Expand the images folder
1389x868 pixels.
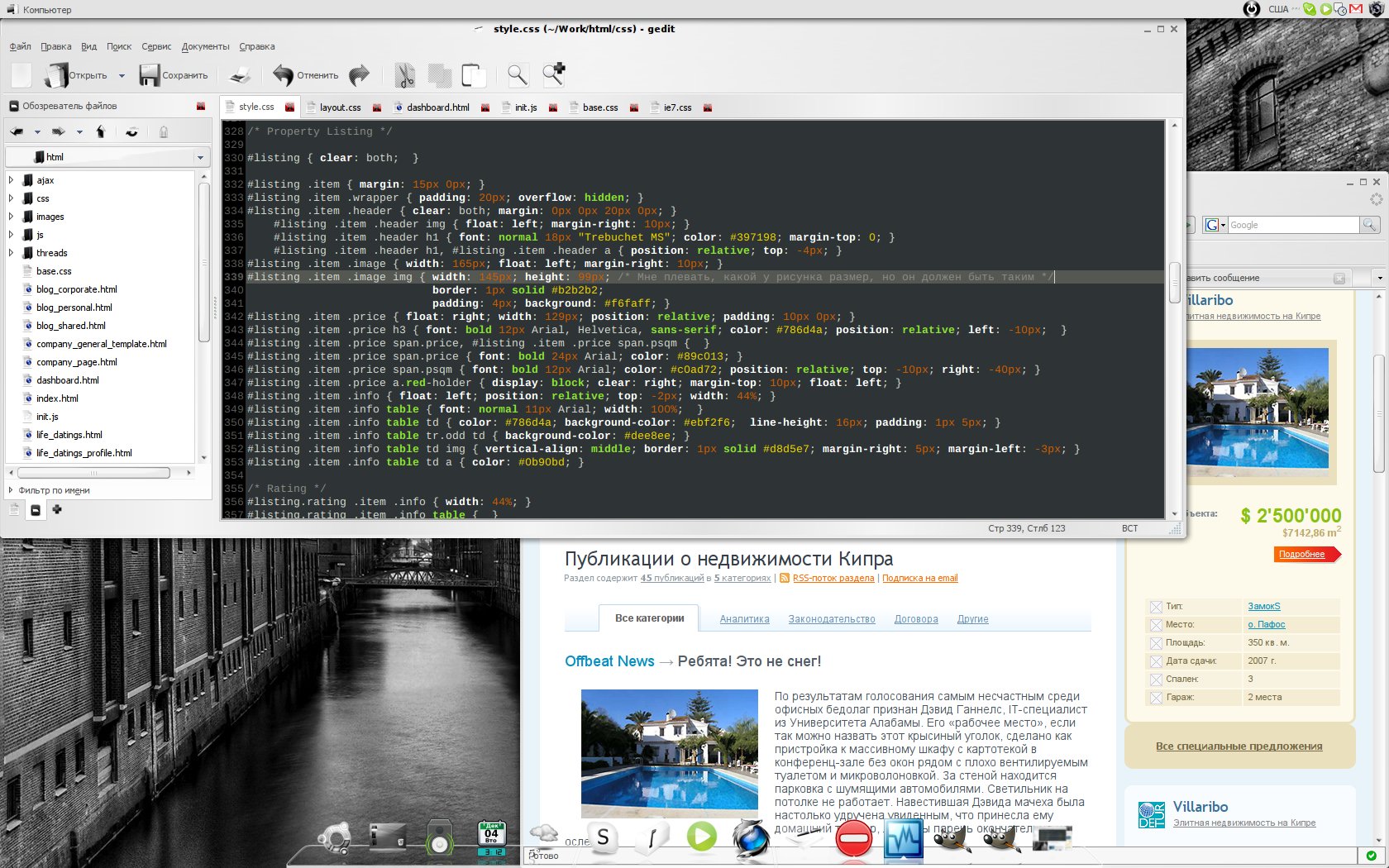tap(11, 217)
